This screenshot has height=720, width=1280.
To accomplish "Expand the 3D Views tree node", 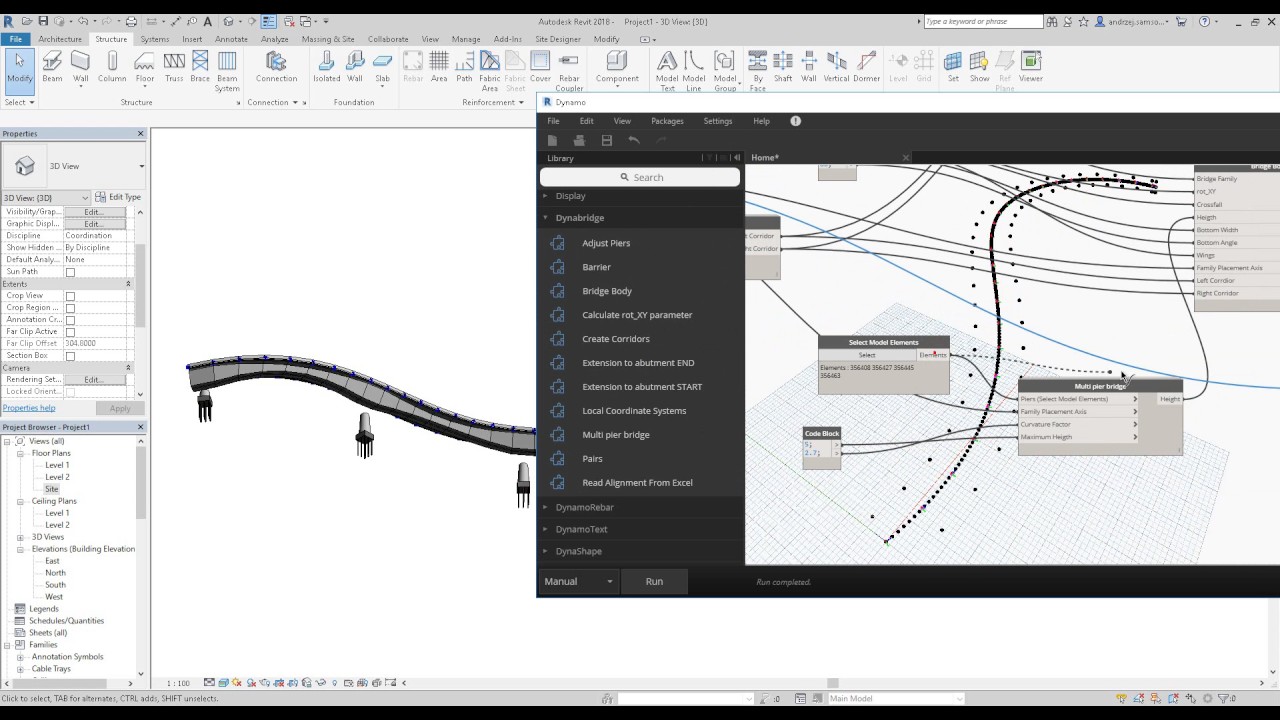I will pyautogui.click(x=20, y=537).
